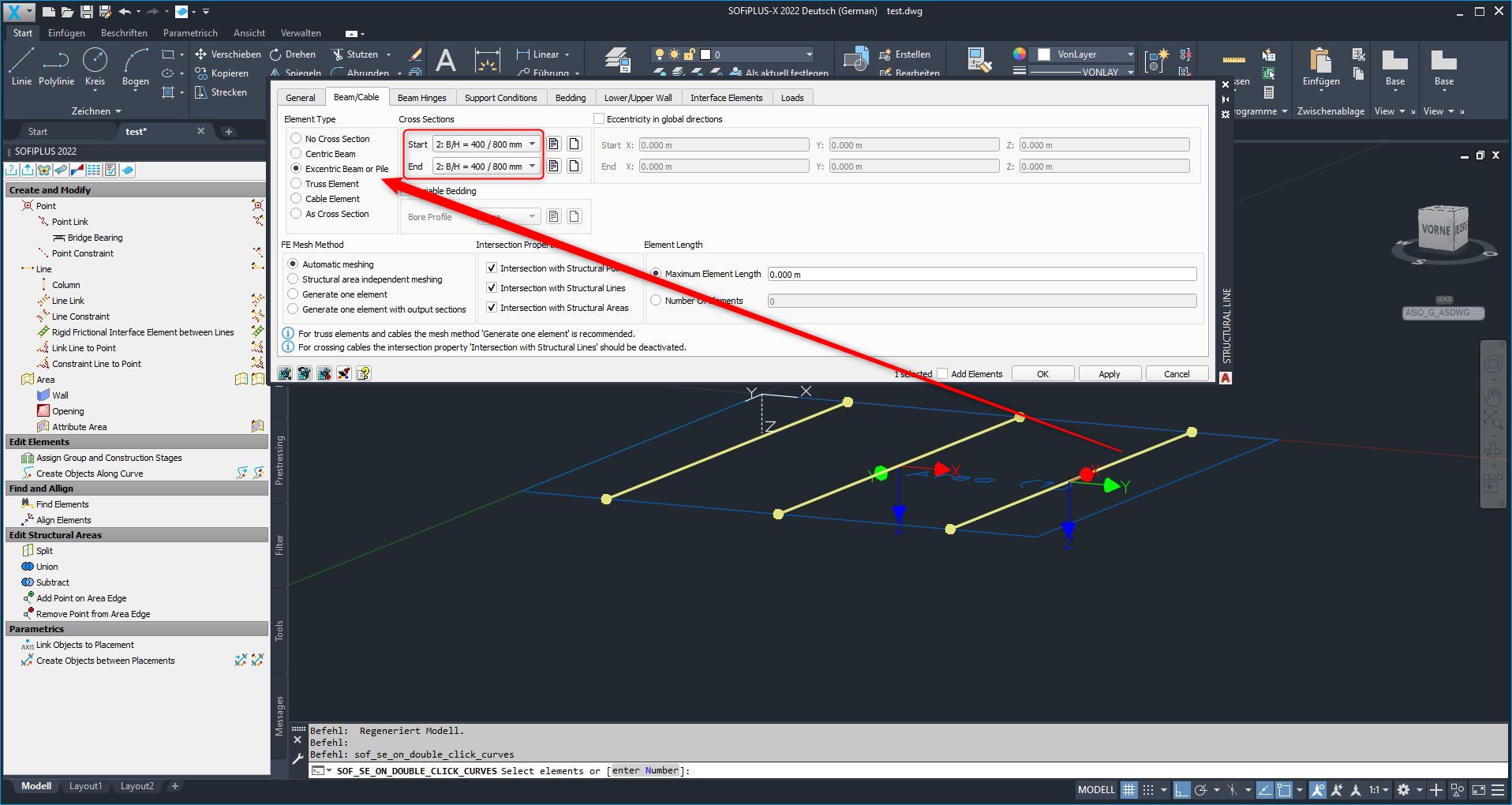Viewport: 1512px width, 805px height.
Task: Click the Strecken stretch tool
Action: (221, 92)
